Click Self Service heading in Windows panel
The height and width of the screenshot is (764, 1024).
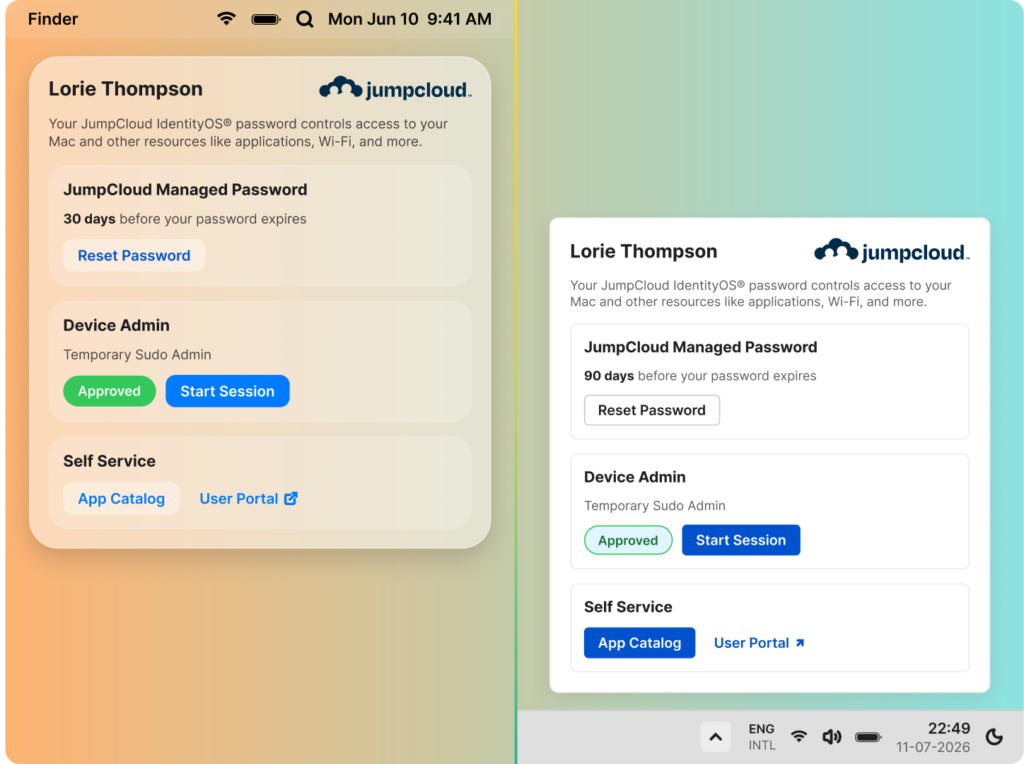628,607
